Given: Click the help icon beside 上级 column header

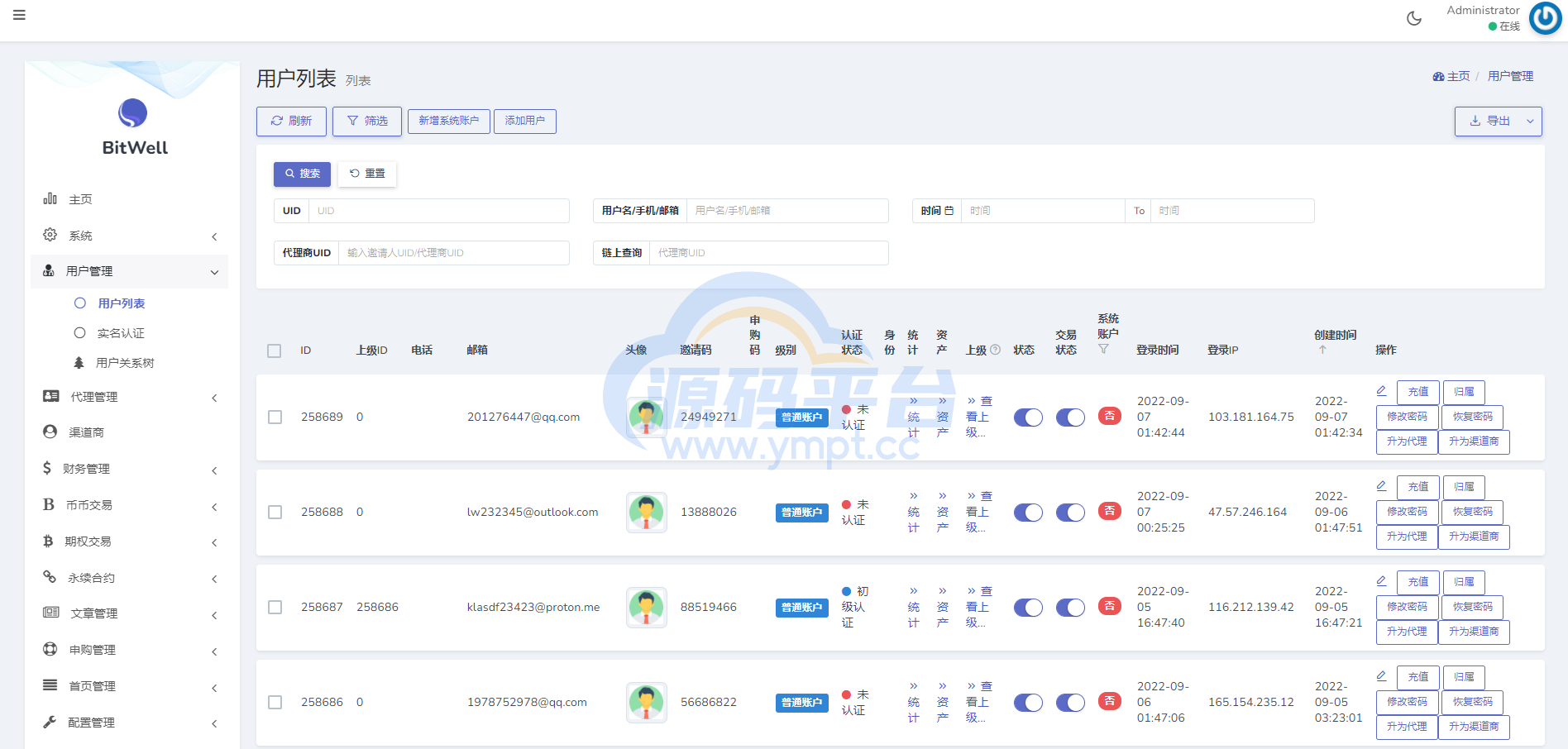Looking at the screenshot, I should point(996,350).
